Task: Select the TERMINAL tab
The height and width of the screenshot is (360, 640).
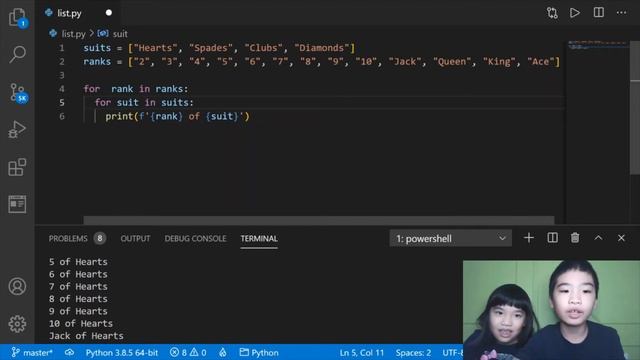Action: point(259,238)
